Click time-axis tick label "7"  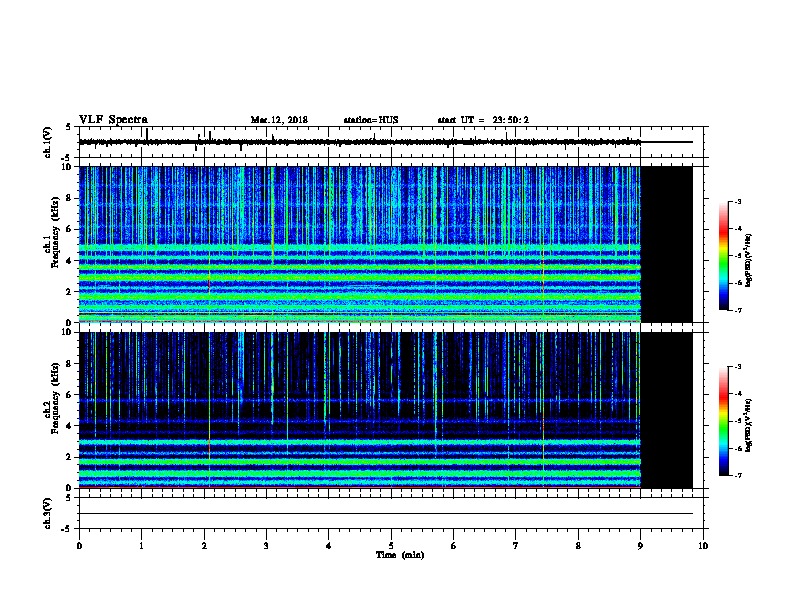pos(516,546)
